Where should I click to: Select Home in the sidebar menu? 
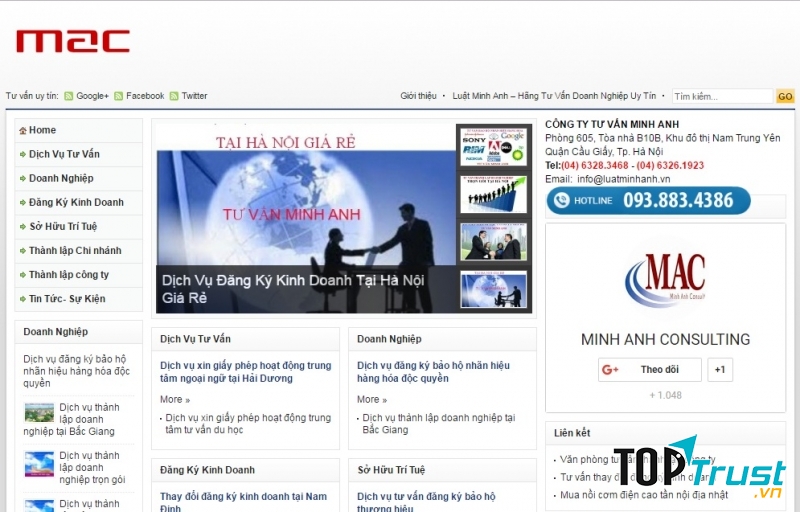tap(79, 130)
